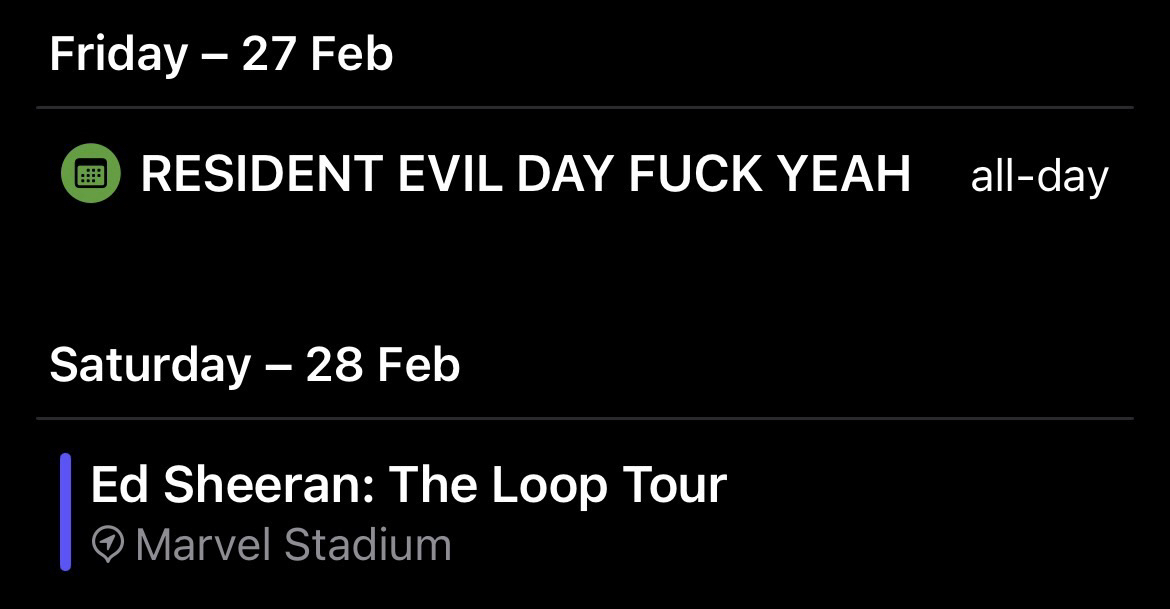Click the word Stadium in location
This screenshot has width=1170, height=609.
point(367,546)
